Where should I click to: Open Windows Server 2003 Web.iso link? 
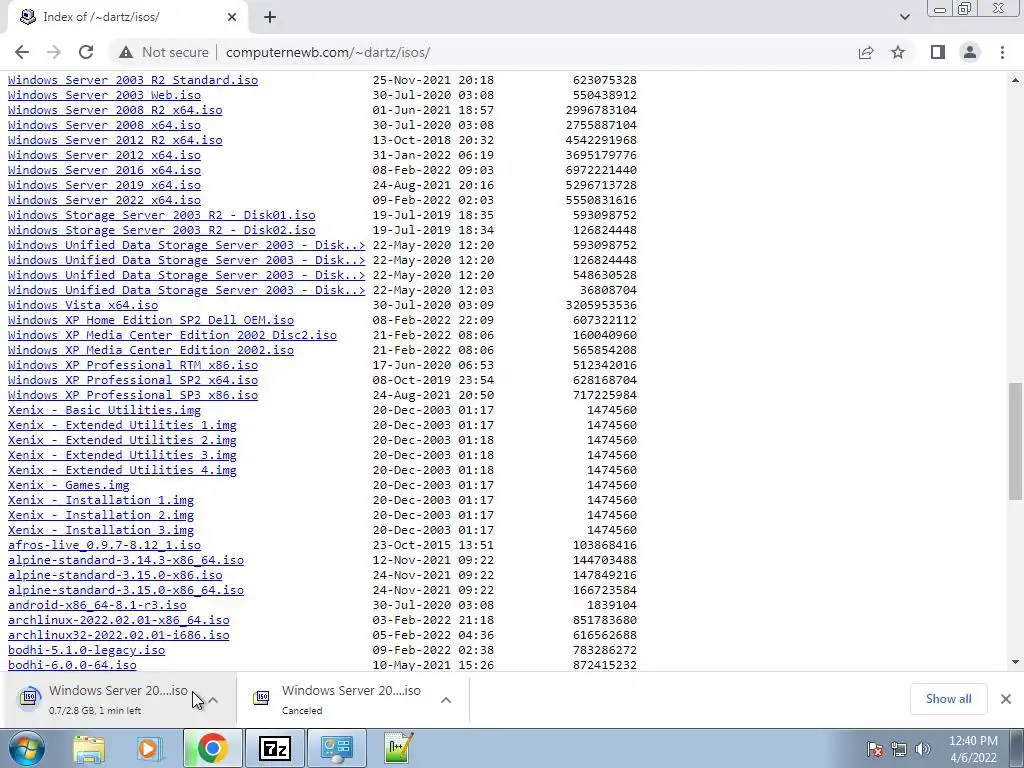104,95
